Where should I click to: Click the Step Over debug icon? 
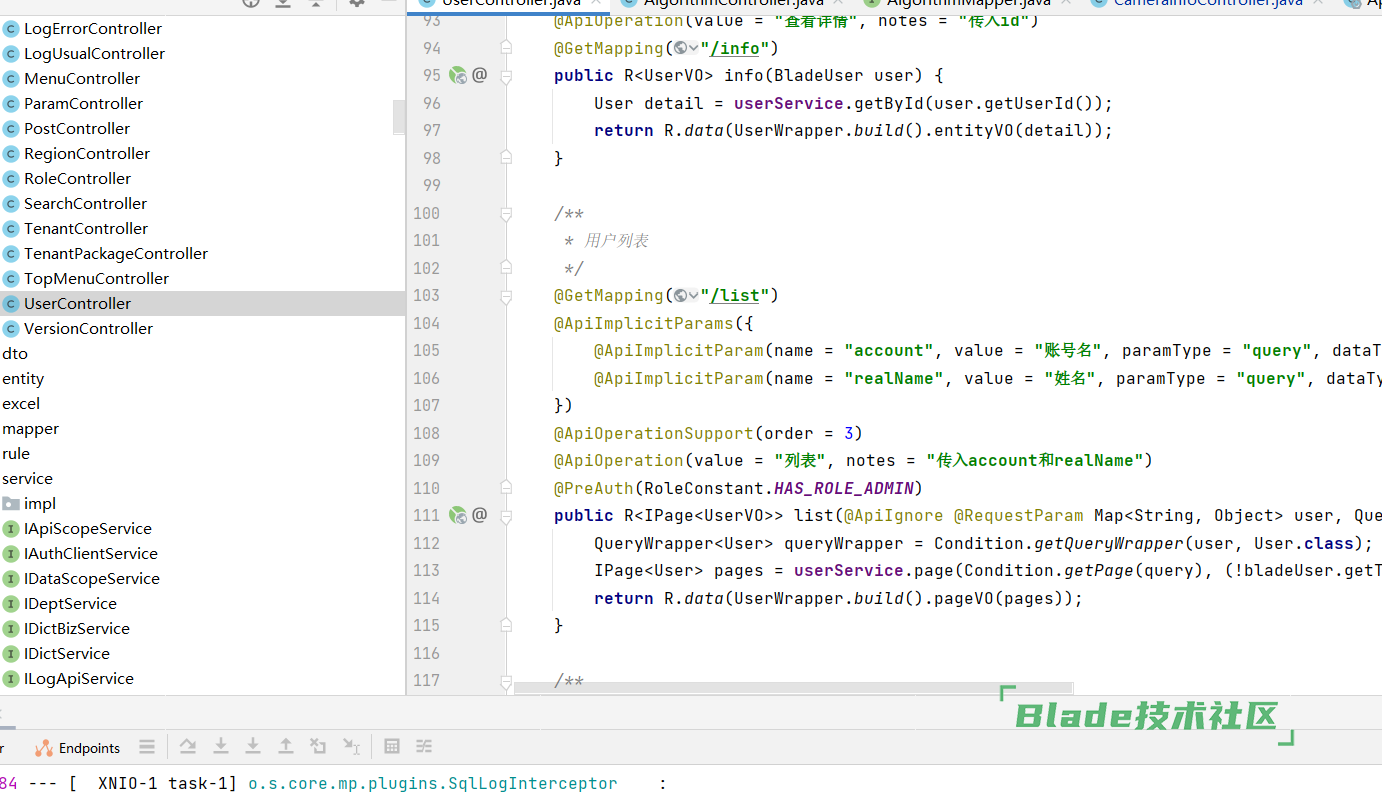click(x=188, y=746)
